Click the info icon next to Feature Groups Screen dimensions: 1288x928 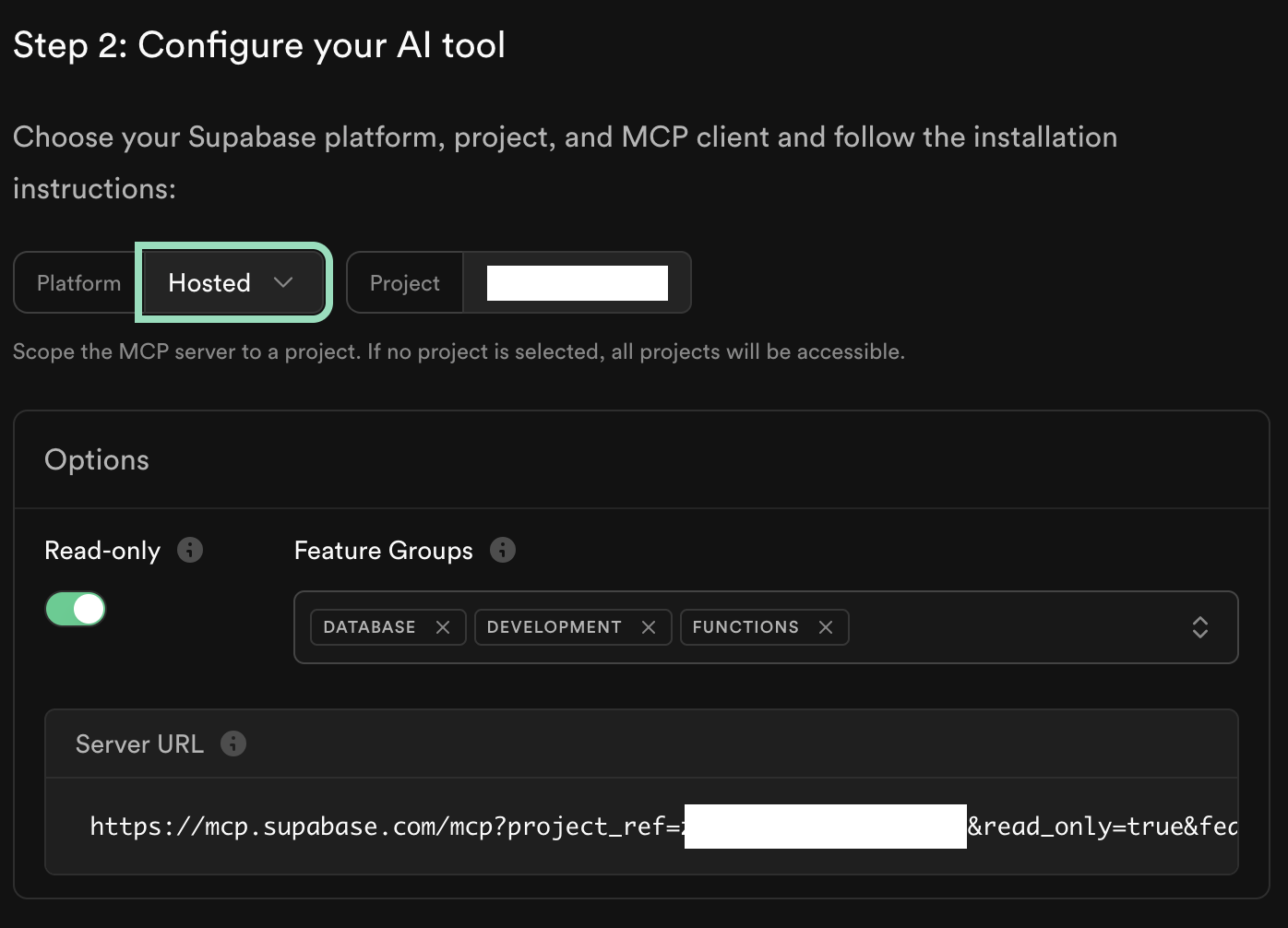tap(503, 550)
